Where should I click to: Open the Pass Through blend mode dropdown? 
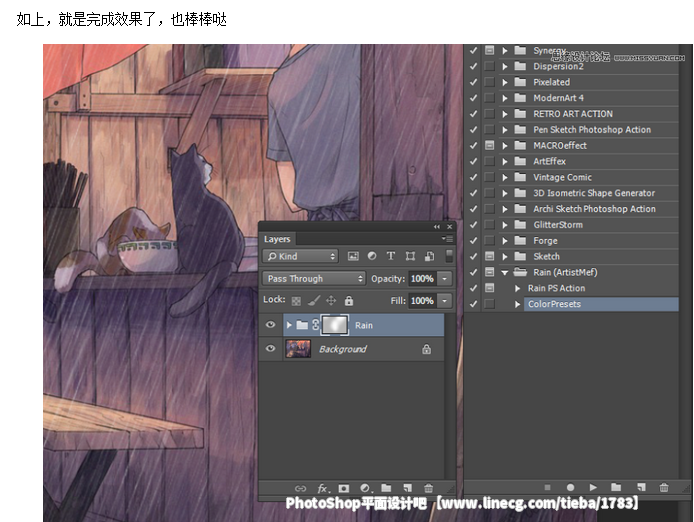314,278
